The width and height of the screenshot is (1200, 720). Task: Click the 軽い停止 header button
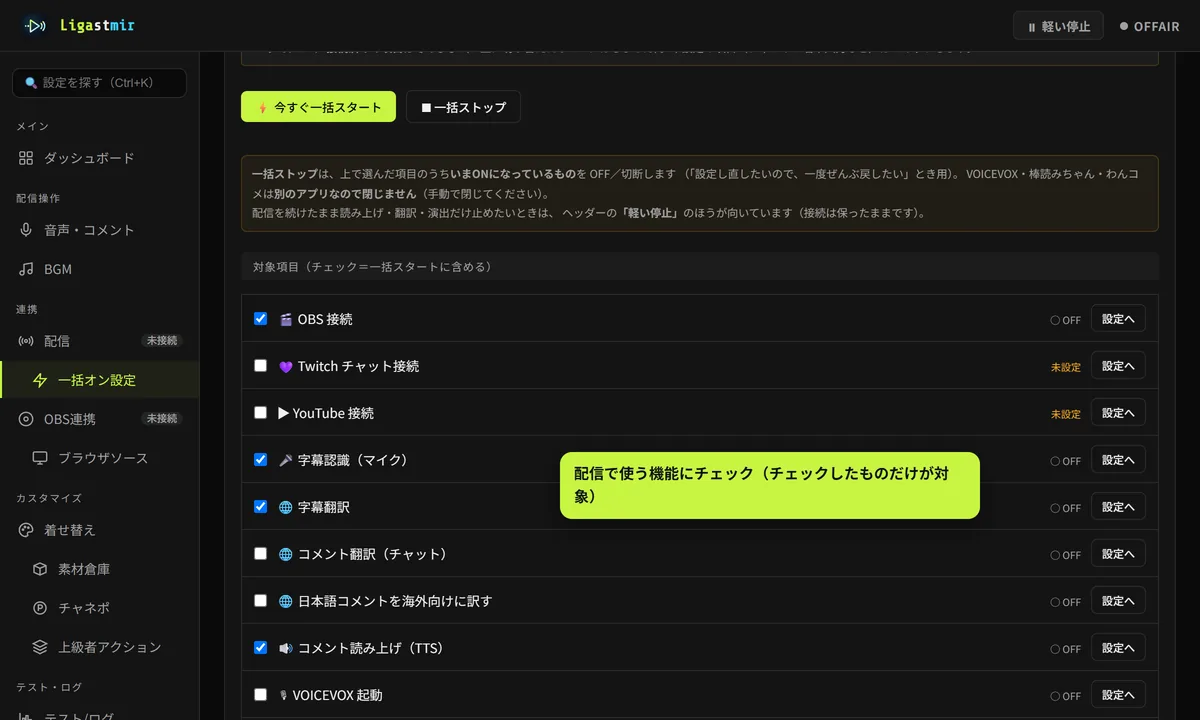pyautogui.click(x=1058, y=26)
